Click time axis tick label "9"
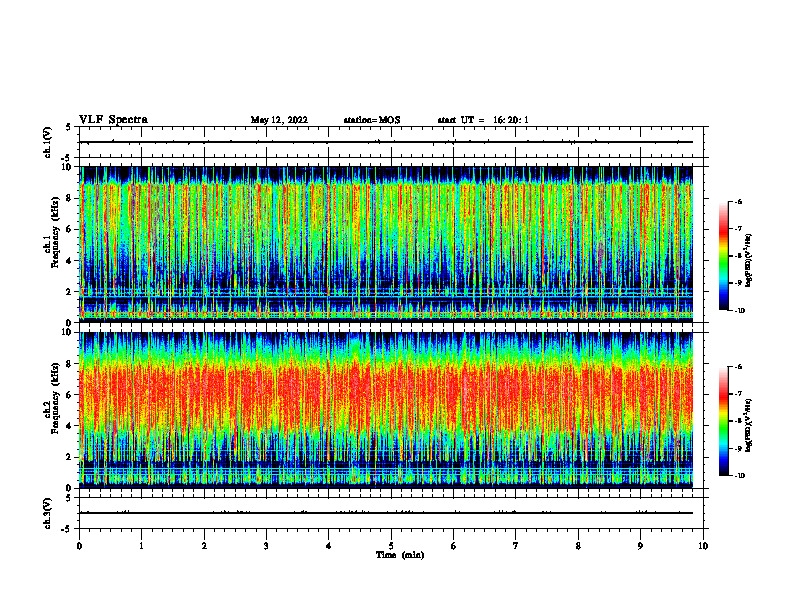The width and height of the screenshot is (792, 612). [640, 546]
